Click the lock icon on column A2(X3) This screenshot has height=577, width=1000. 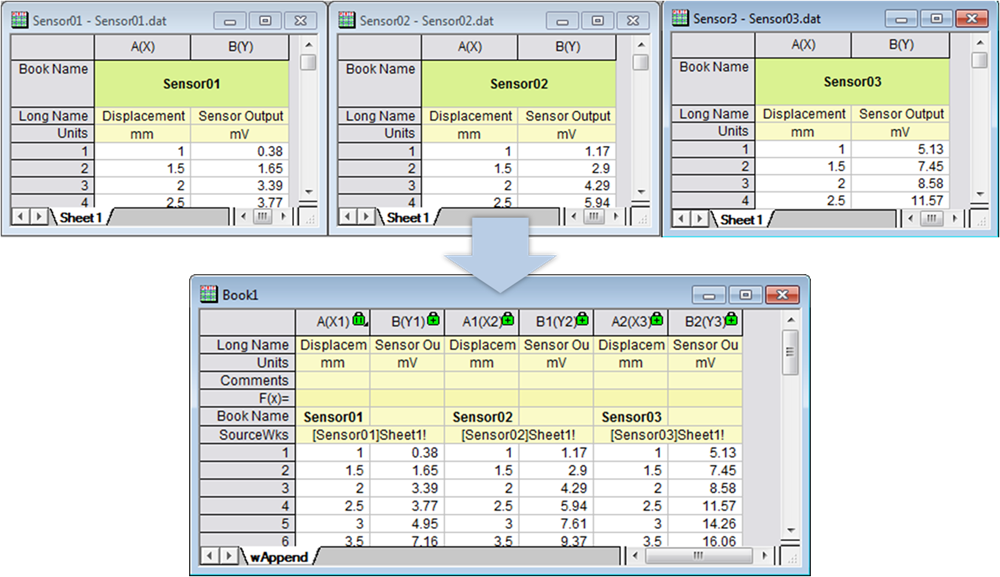657,319
